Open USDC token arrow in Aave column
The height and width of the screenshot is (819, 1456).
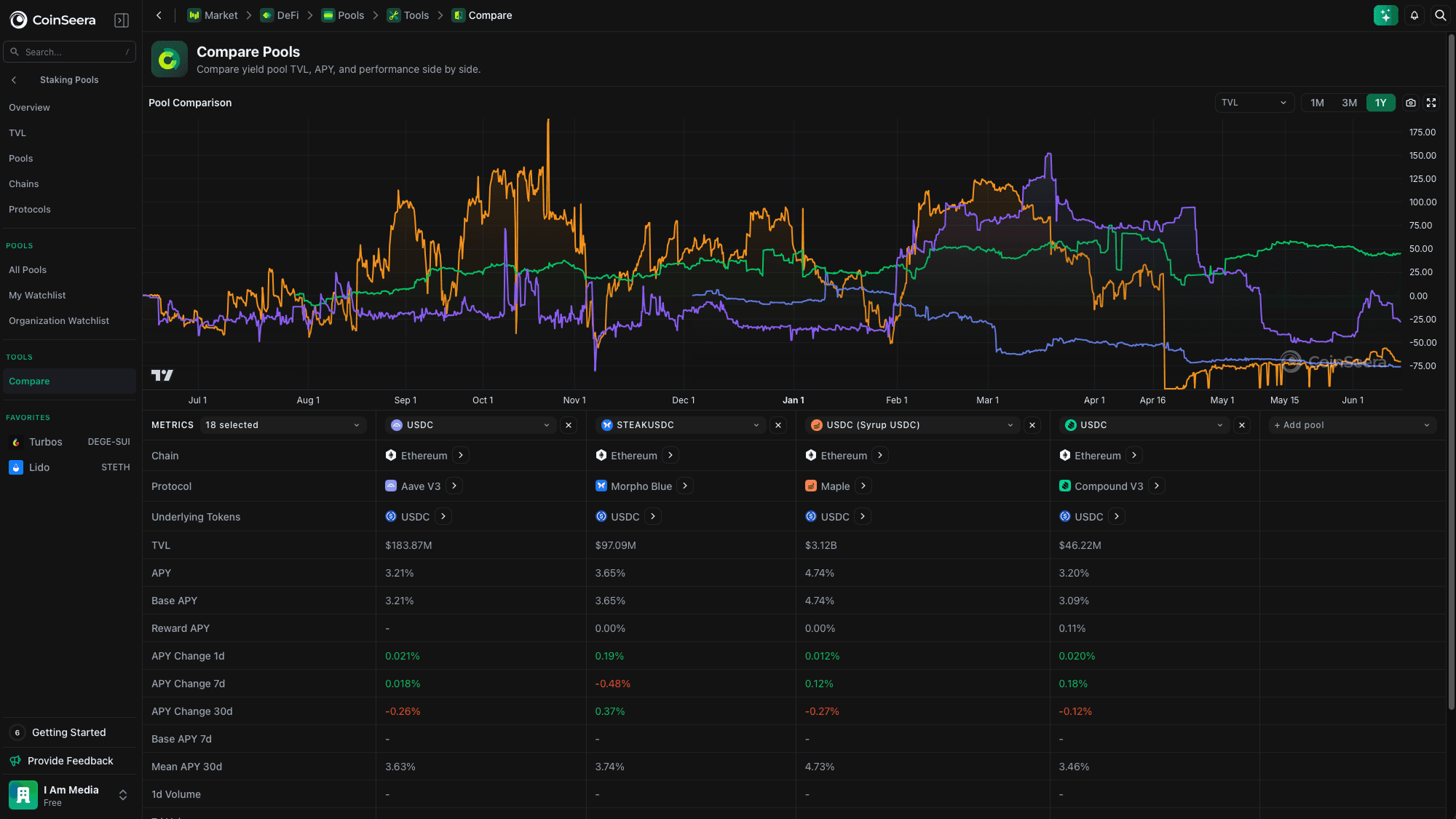[443, 516]
